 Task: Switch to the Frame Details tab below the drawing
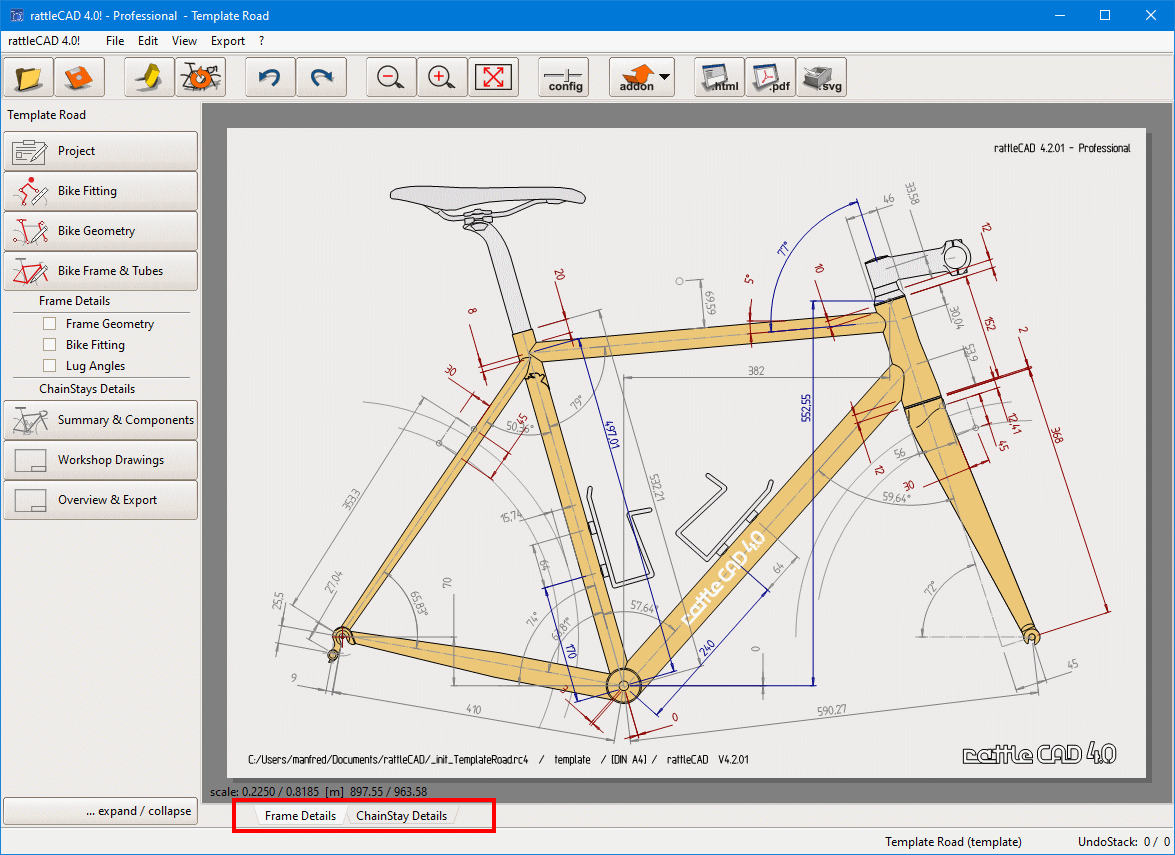coord(300,815)
